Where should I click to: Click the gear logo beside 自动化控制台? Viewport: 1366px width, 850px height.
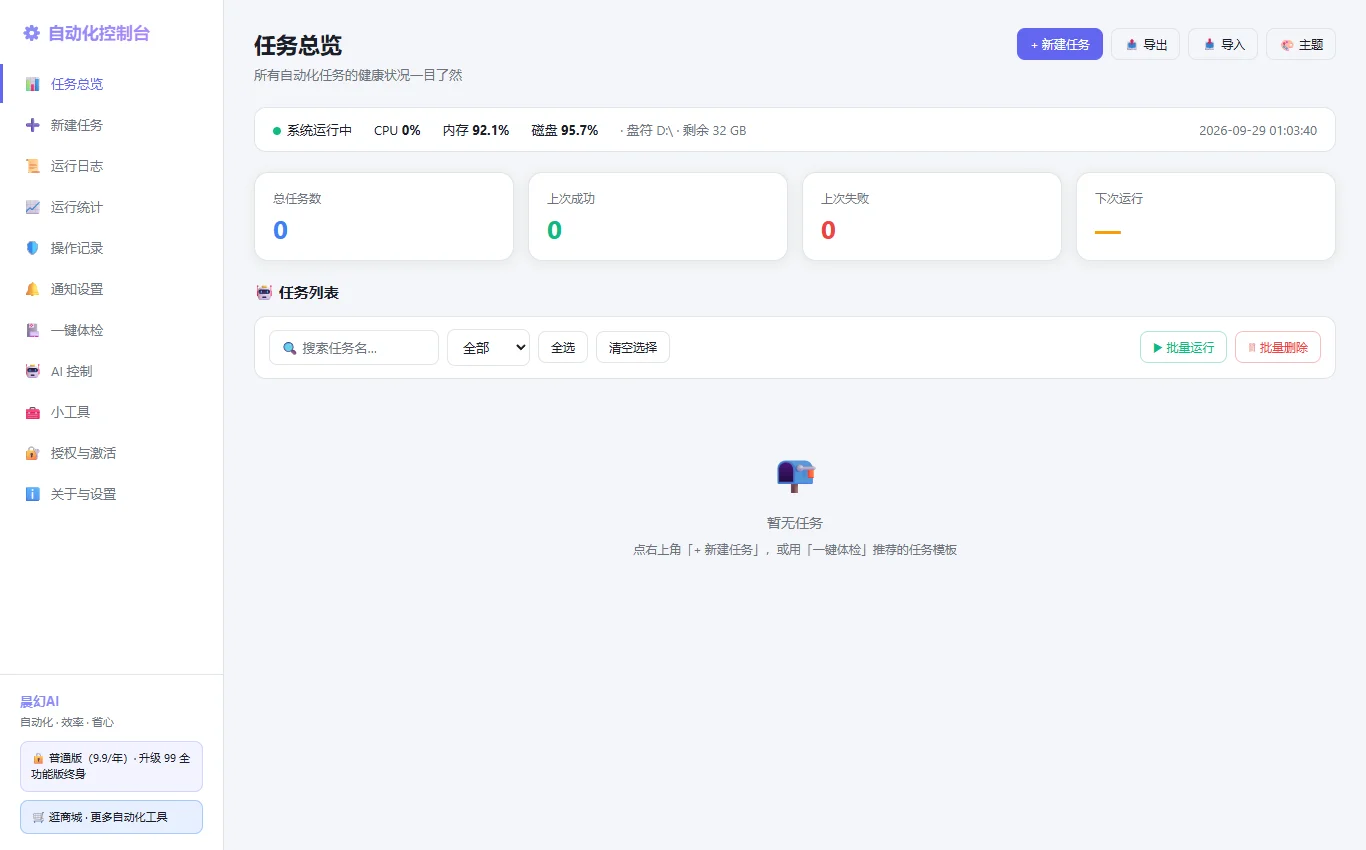pyautogui.click(x=32, y=33)
